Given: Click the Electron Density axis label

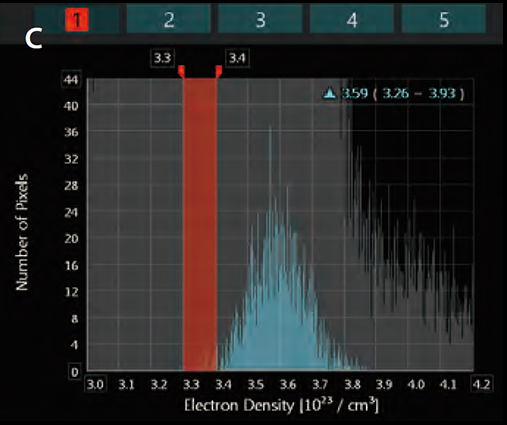Looking at the screenshot, I should pyautogui.click(x=281, y=406).
